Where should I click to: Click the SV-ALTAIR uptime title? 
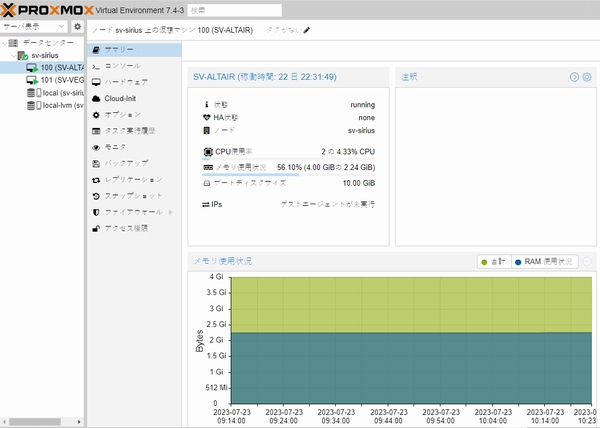tap(265, 77)
